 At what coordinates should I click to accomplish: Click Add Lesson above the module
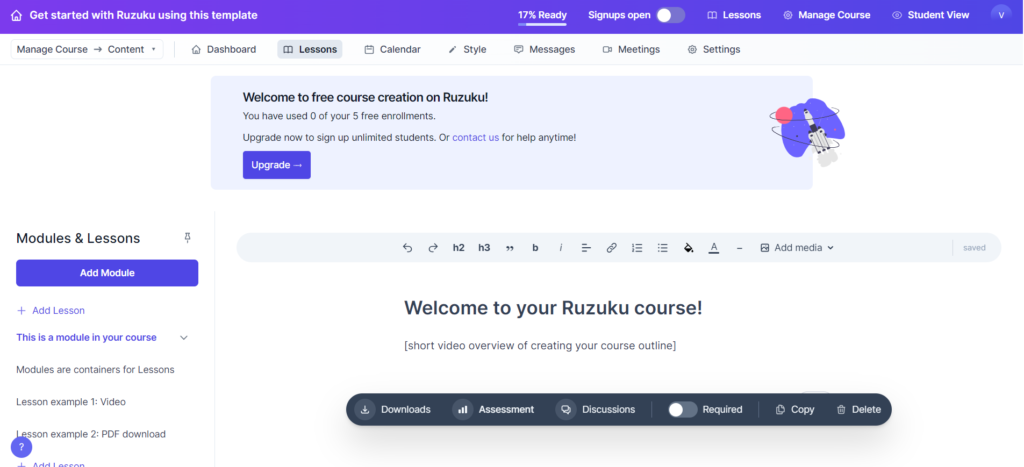coord(51,310)
